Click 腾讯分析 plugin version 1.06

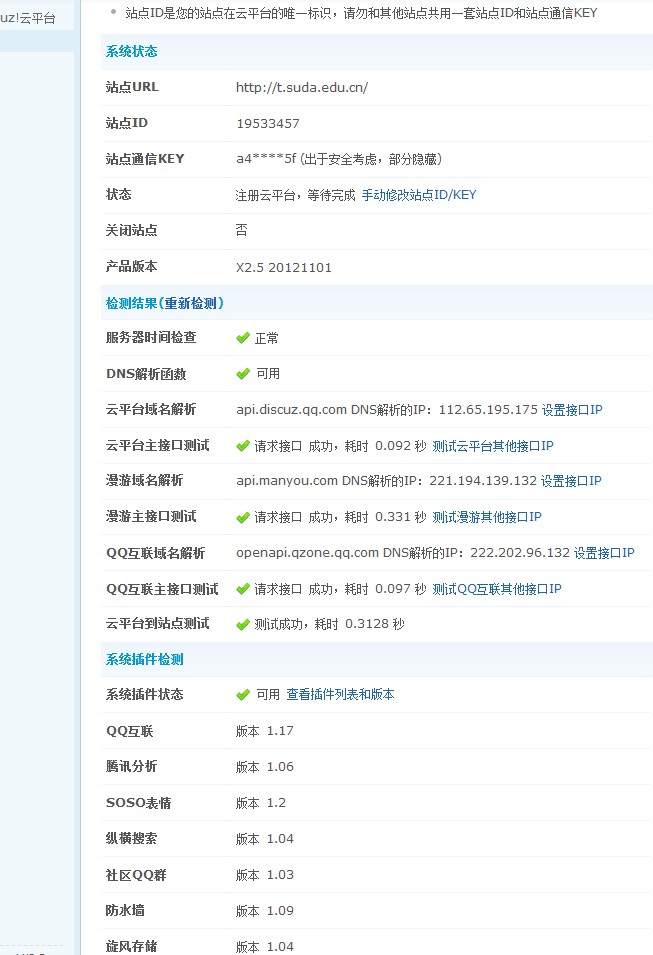coord(265,767)
